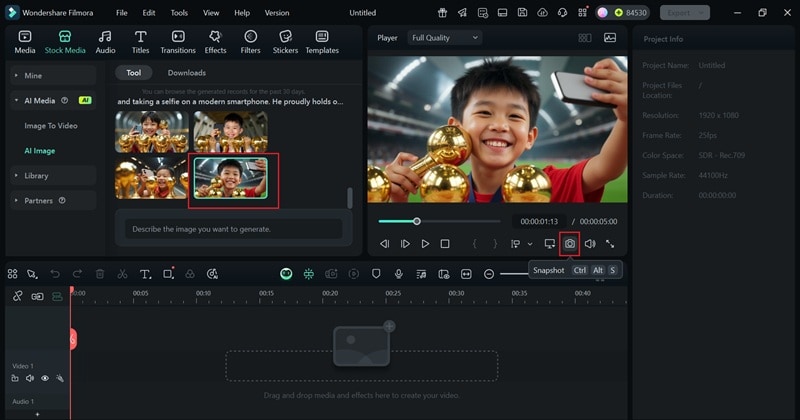Expand the Partners section

[x=53, y=201]
